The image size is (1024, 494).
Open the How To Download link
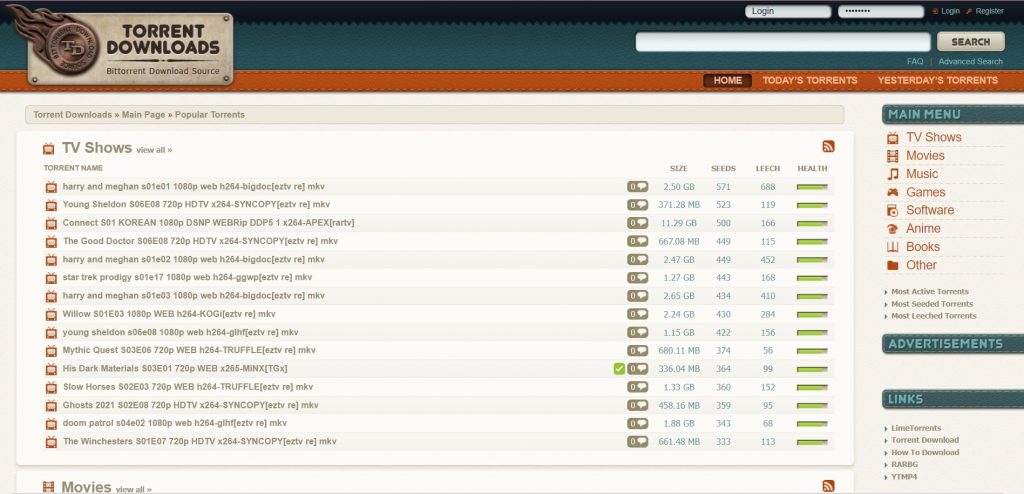coord(925,453)
